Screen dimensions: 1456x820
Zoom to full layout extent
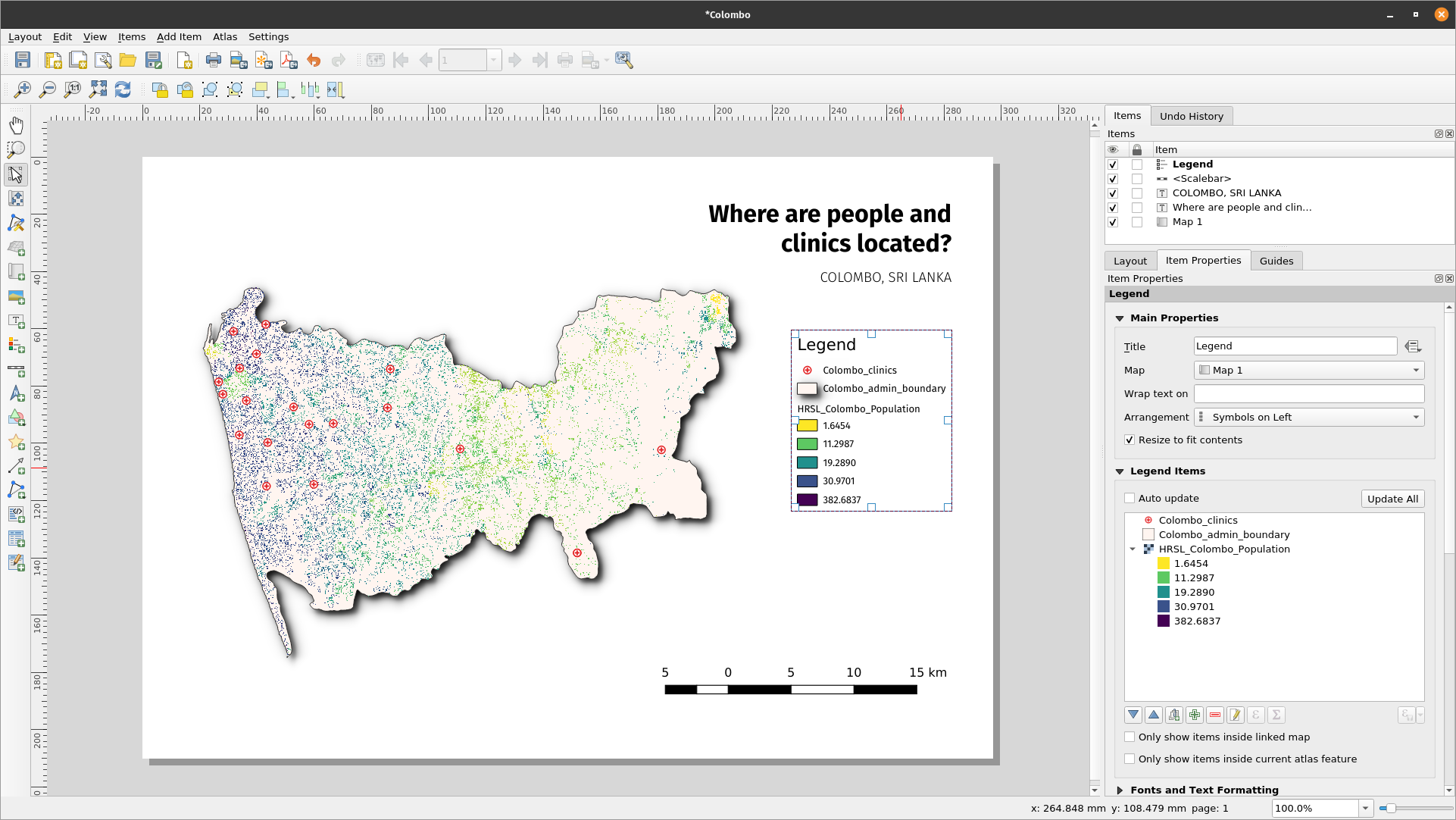pyautogui.click(x=98, y=90)
